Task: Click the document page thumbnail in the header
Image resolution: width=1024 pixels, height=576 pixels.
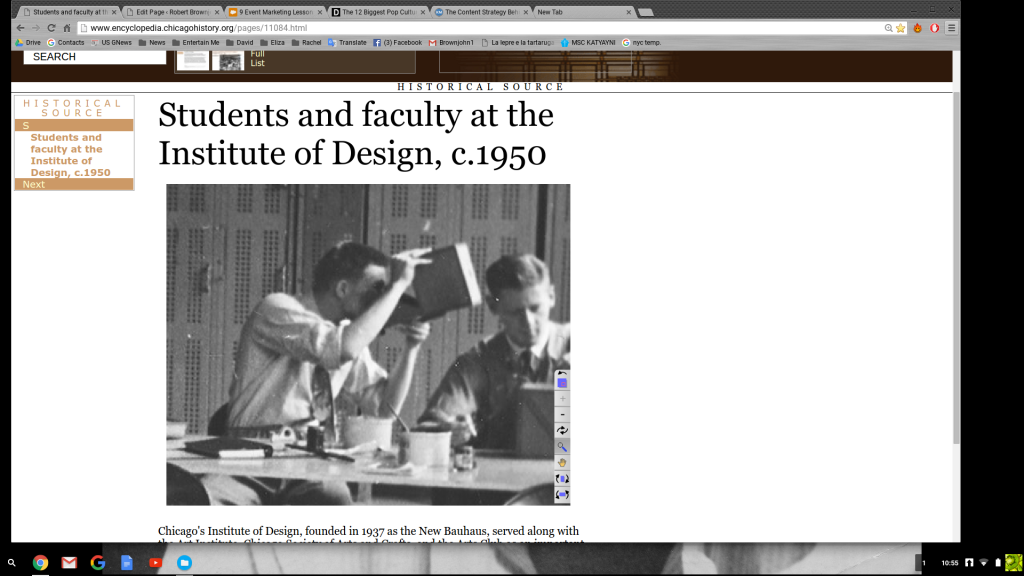Action: 193,60
